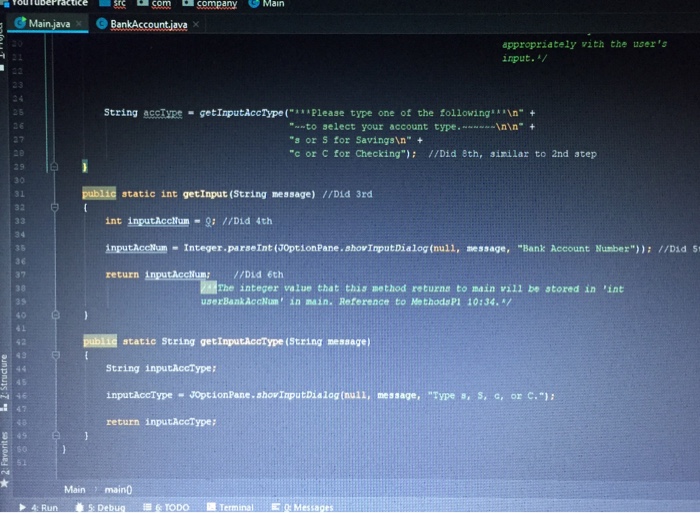
Task: Click the fold end marker at line 49
Action: pyautogui.click(x=56, y=435)
